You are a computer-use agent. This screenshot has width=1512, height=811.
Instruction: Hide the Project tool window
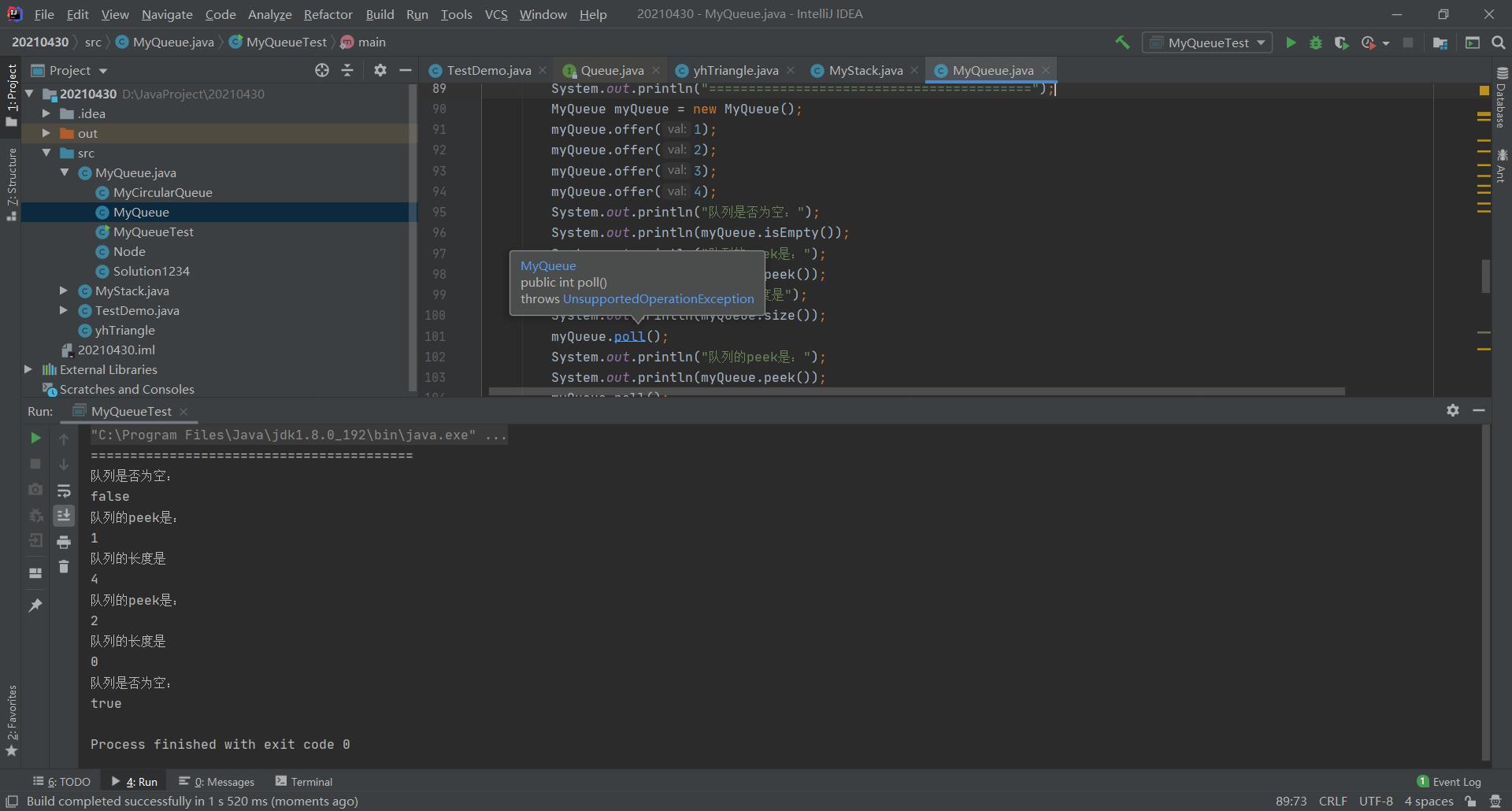click(406, 70)
